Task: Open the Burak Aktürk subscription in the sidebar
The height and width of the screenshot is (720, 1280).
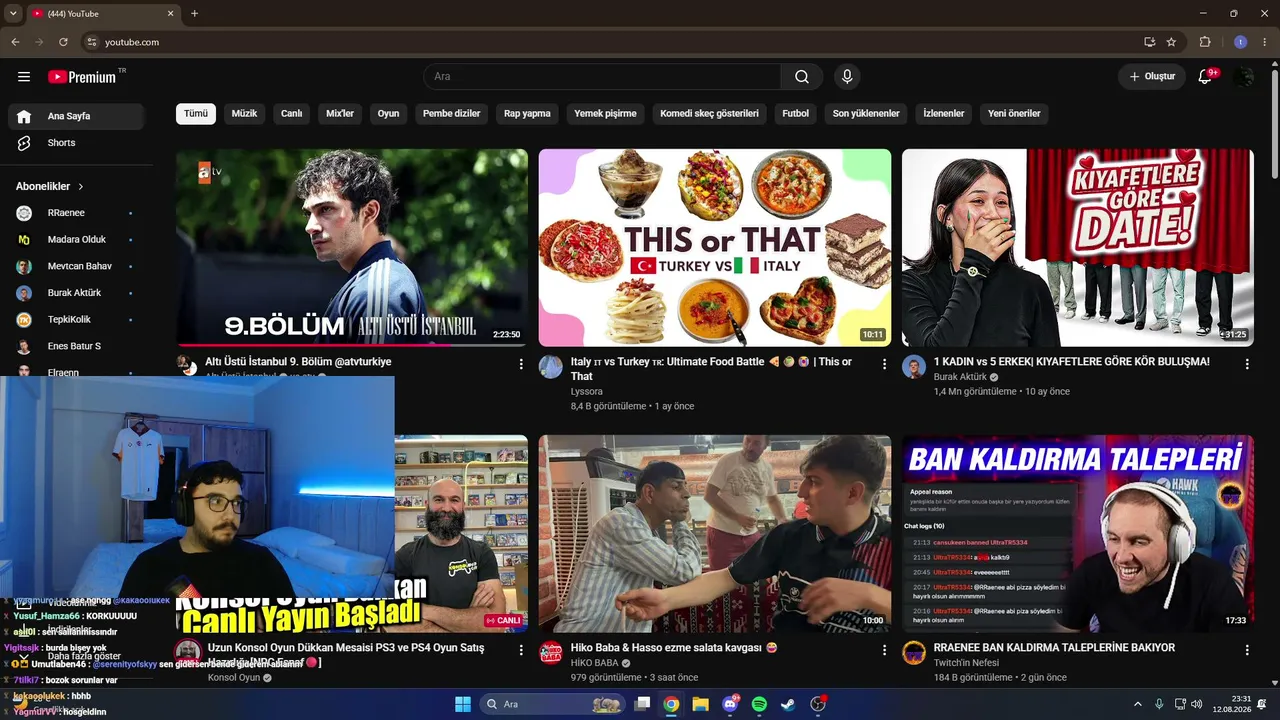Action: tap(76, 293)
